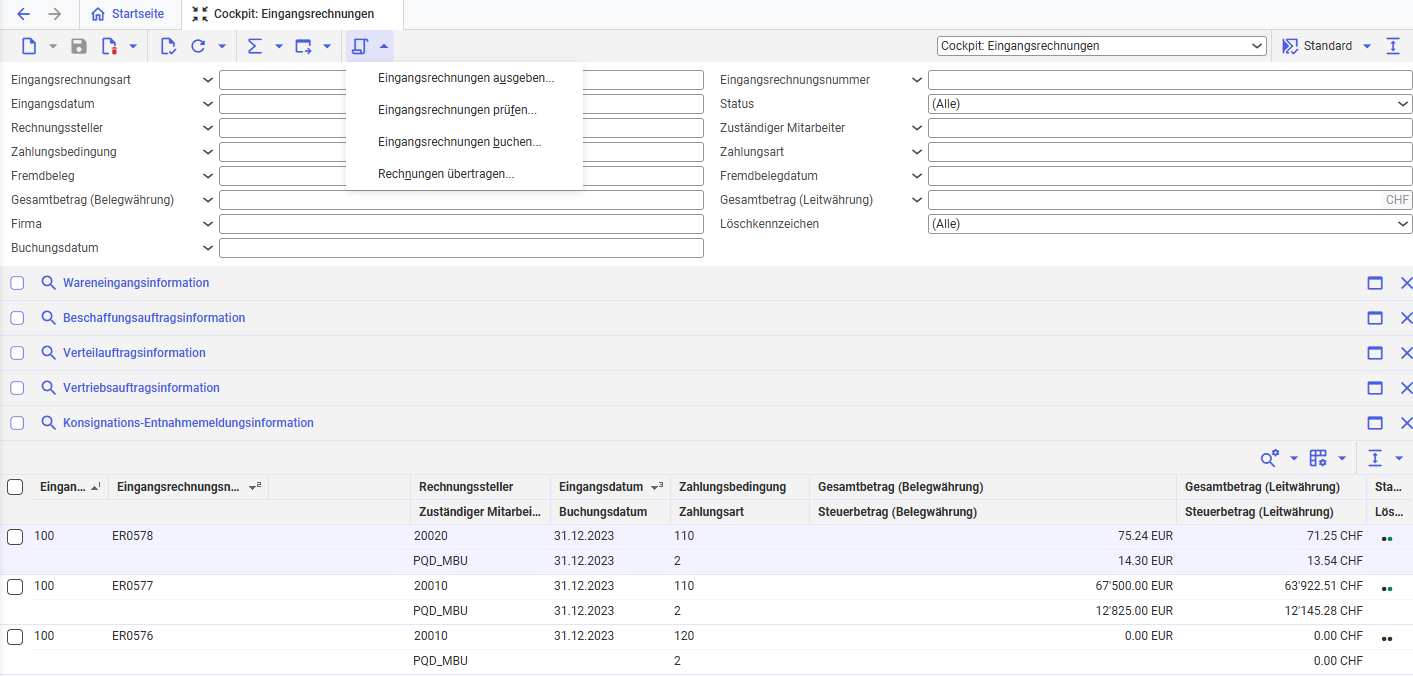
Task: Toggle the Verteilauftragsinformation checkbox
Action: [x=17, y=353]
